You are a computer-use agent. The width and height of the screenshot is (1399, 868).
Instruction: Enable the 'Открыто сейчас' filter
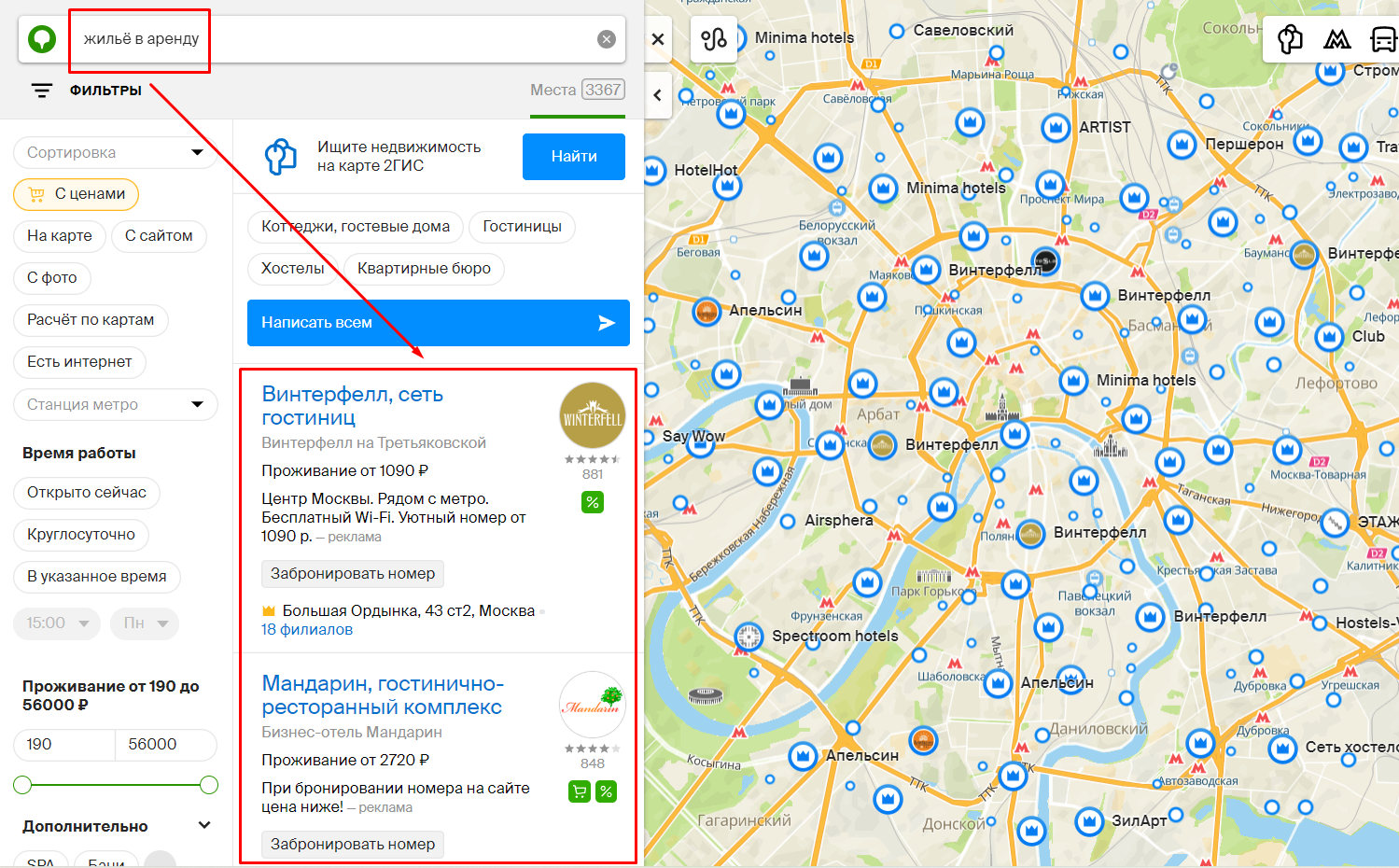coord(87,493)
